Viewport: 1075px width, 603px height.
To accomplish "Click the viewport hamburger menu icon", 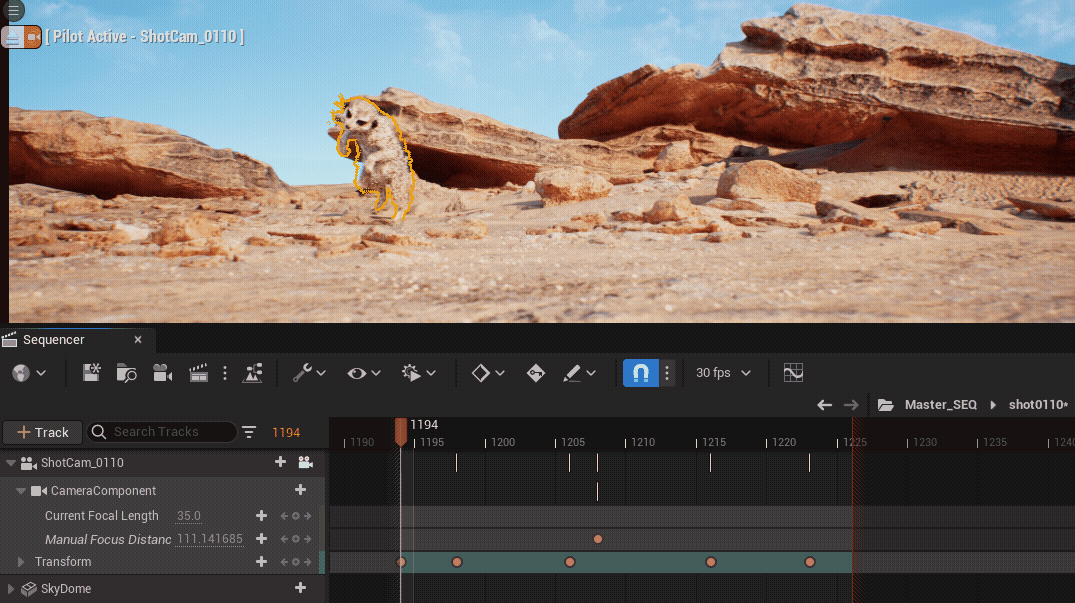I will pyautogui.click(x=13, y=11).
